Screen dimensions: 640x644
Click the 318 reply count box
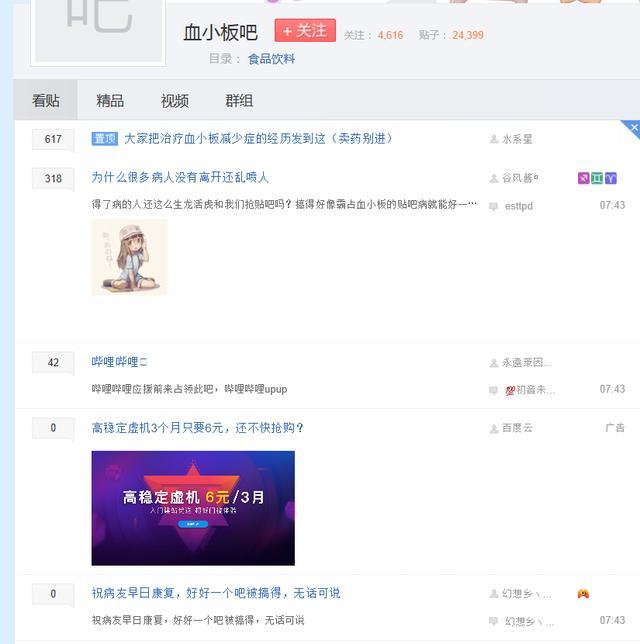(x=53, y=178)
